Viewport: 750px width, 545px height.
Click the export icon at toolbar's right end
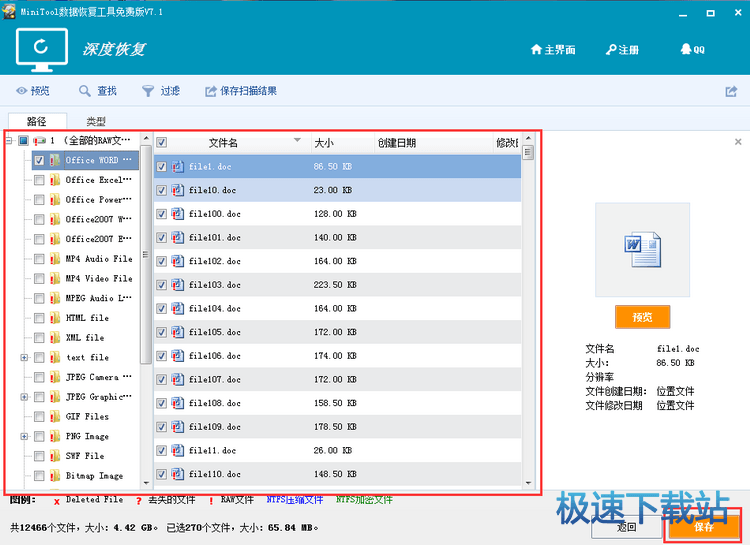[x=731, y=91]
